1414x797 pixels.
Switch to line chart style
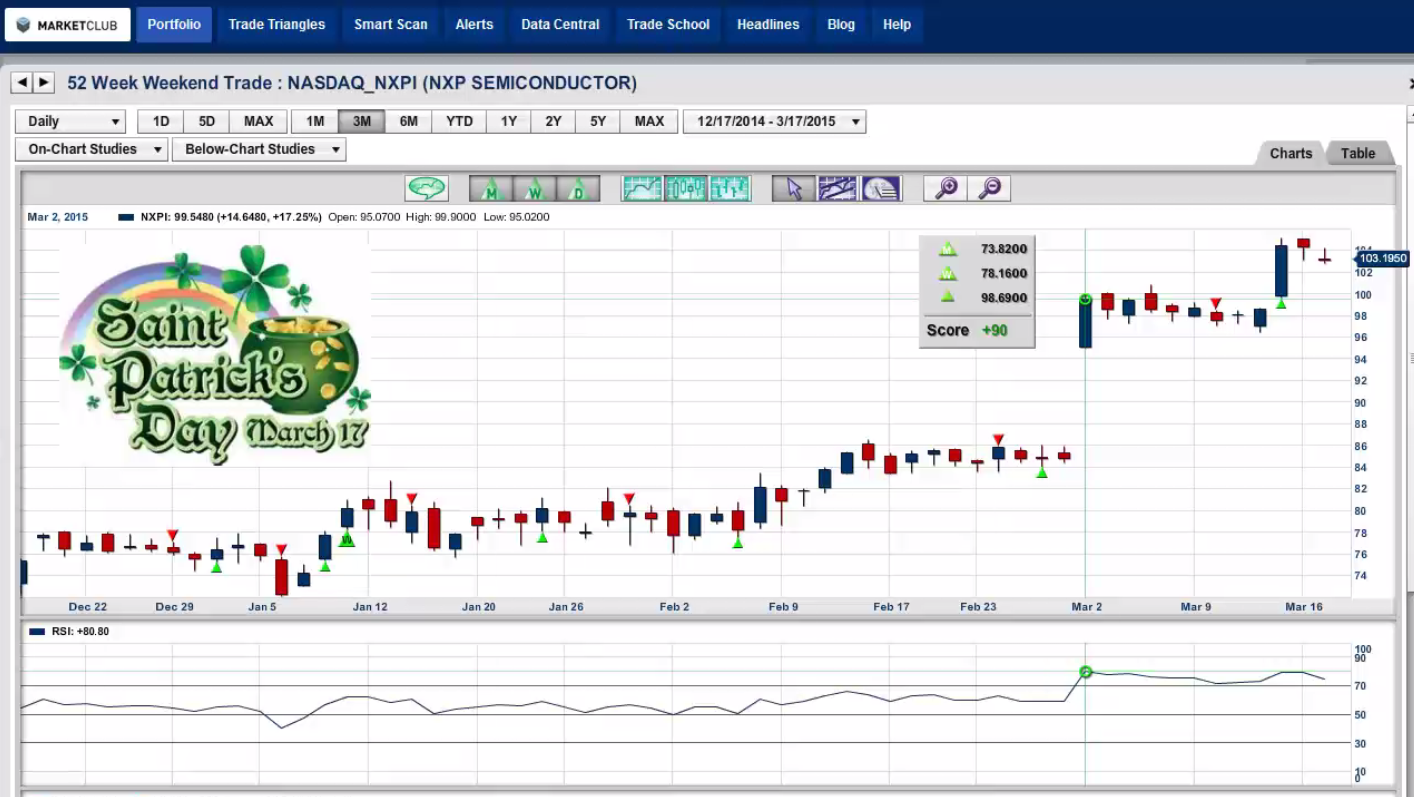[642, 188]
